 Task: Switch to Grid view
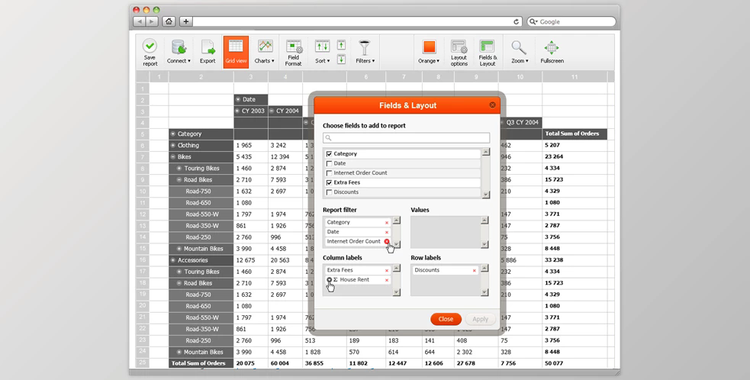click(236, 52)
